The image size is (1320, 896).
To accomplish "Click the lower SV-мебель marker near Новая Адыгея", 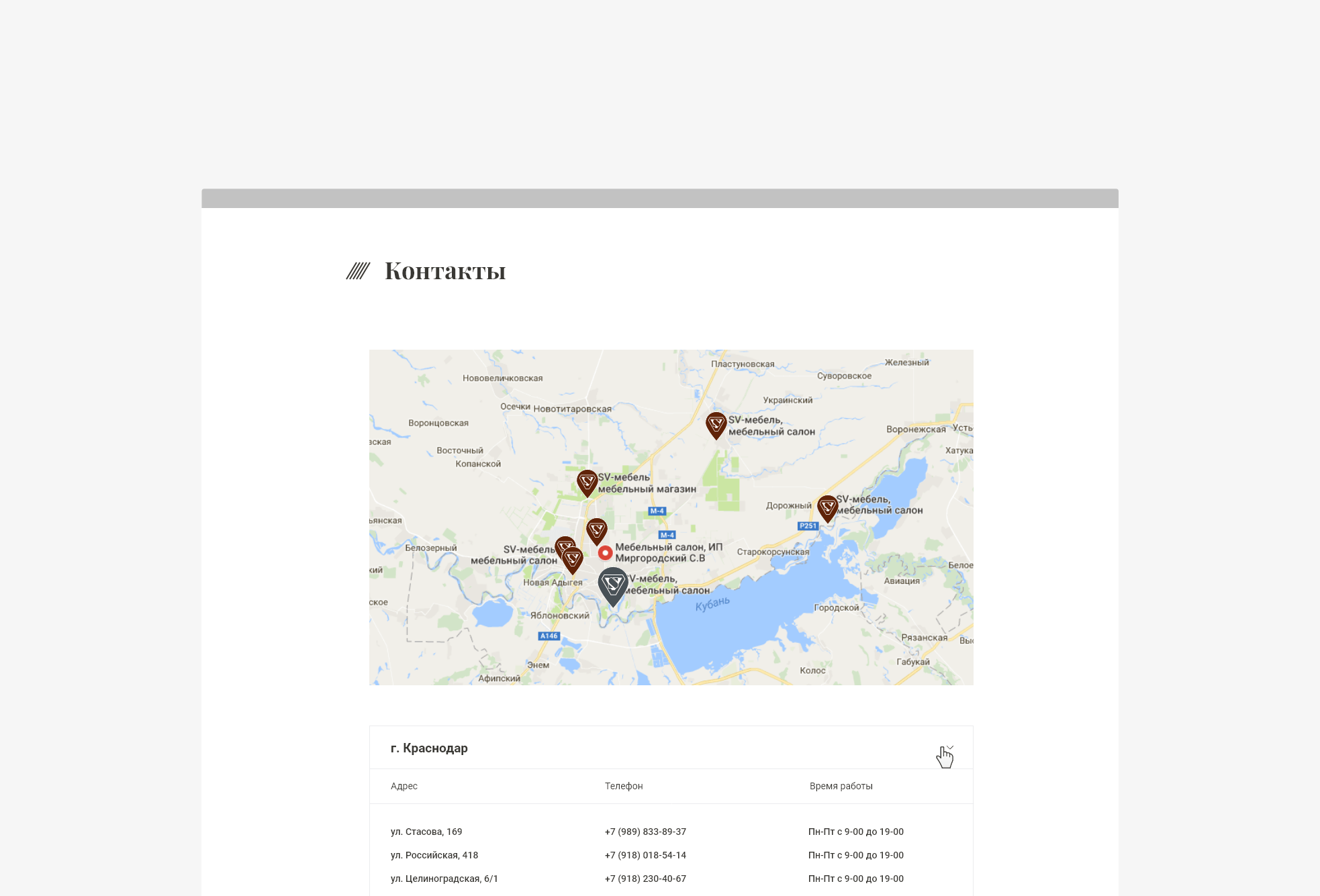I will (x=573, y=560).
